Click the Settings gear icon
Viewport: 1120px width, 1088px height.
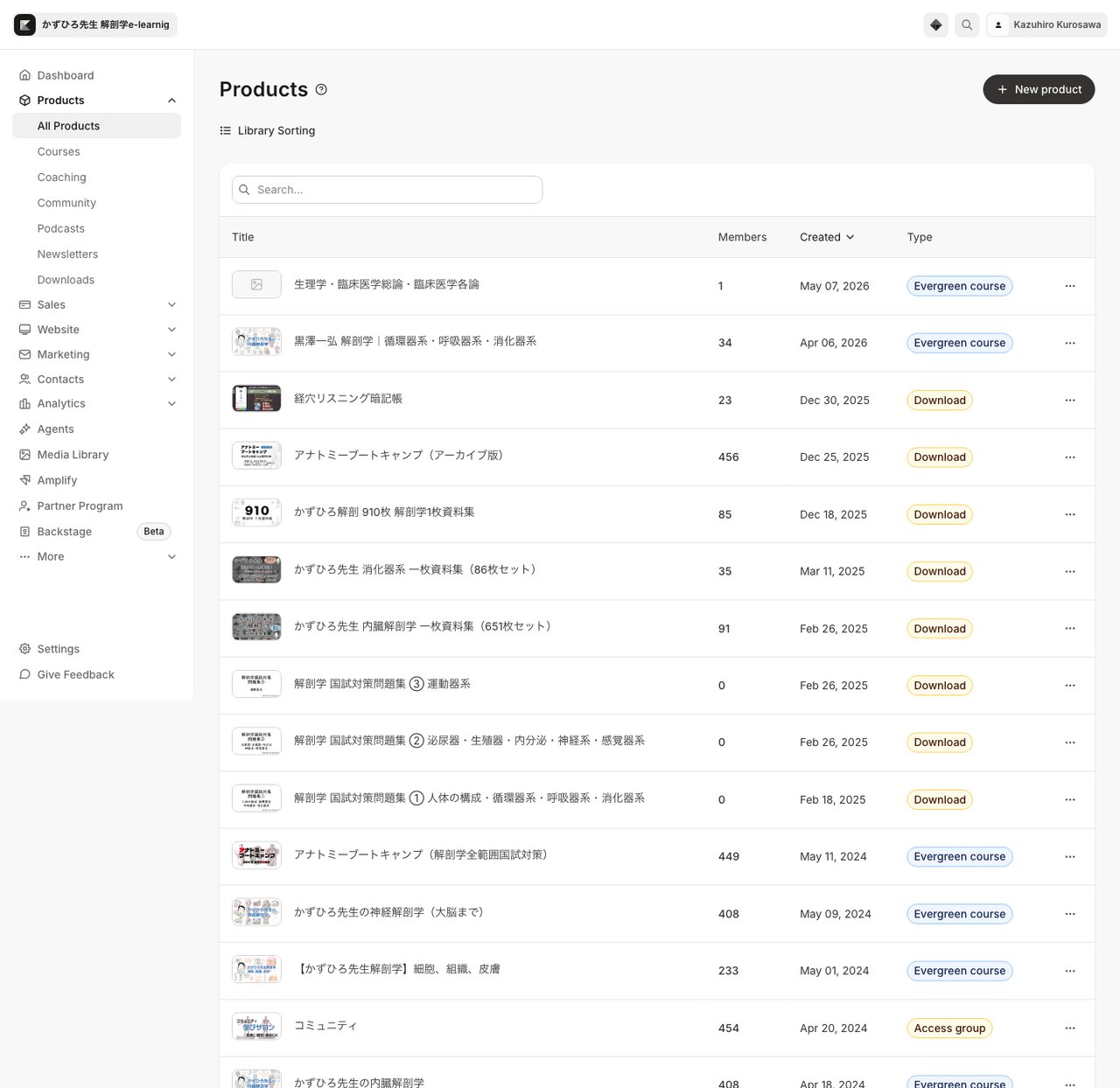(x=24, y=649)
